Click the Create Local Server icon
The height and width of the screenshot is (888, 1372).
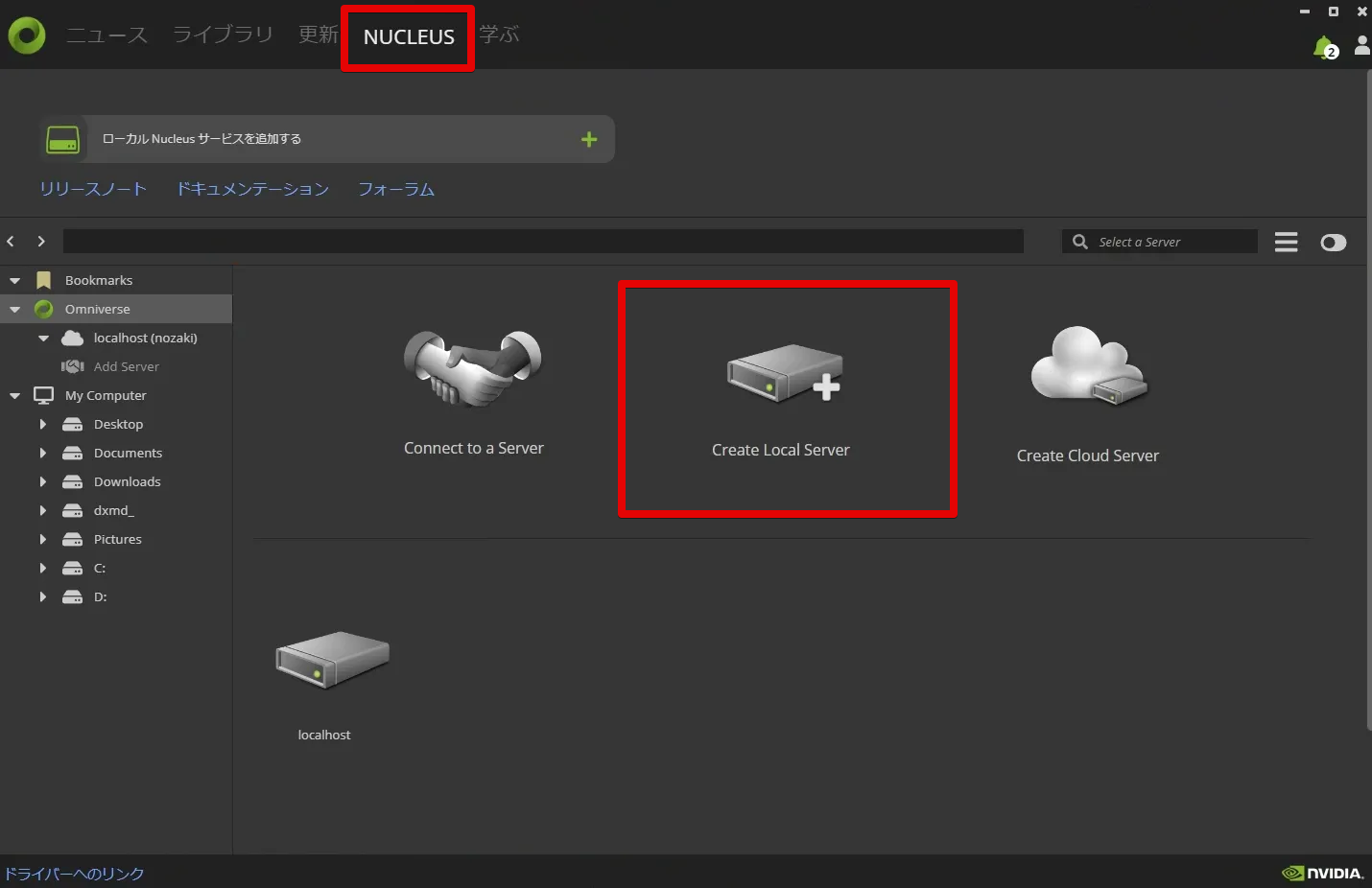(x=784, y=373)
